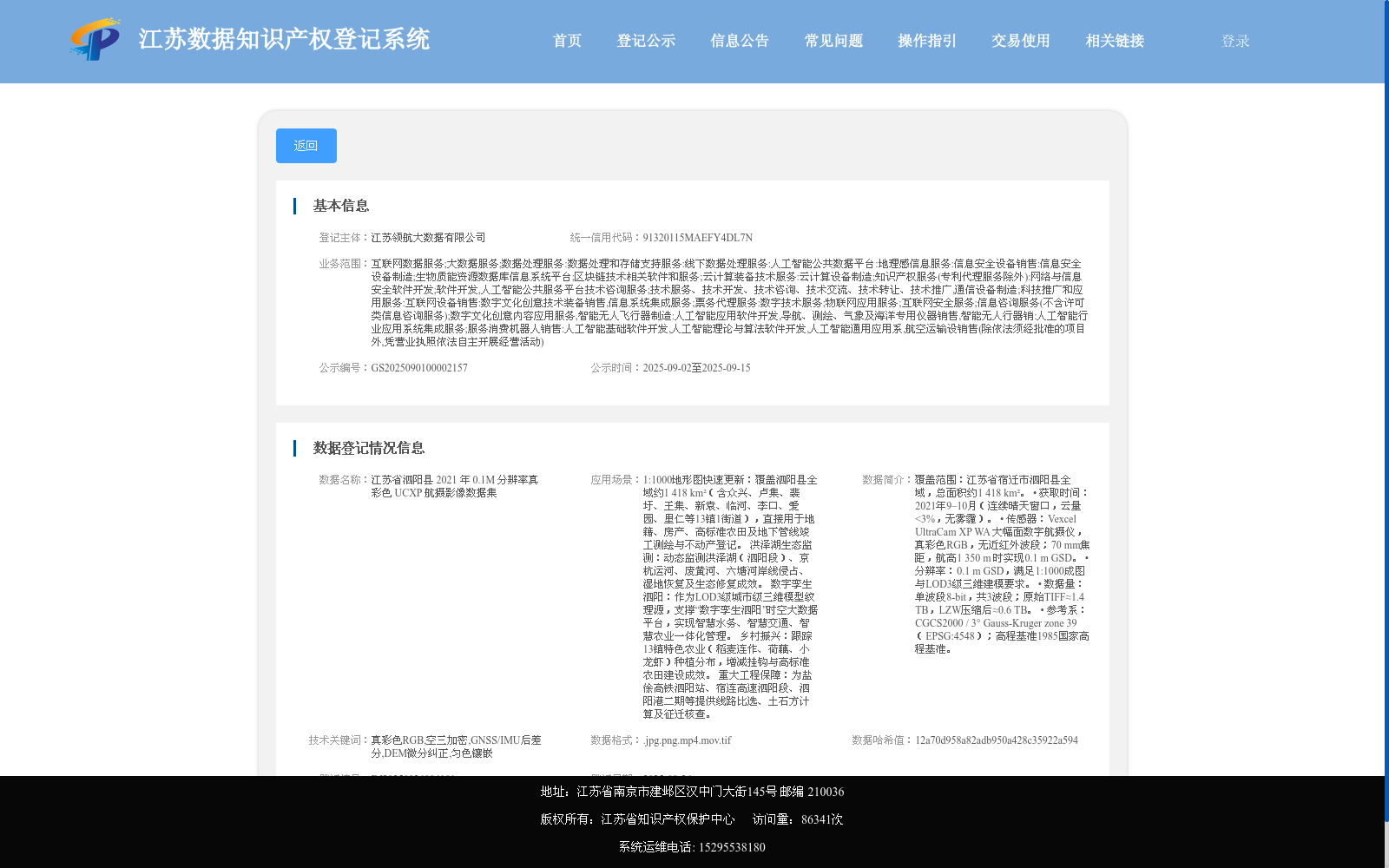1389x868 pixels.
Task: Open the 相关链接 navigation item
Action: [1114, 40]
